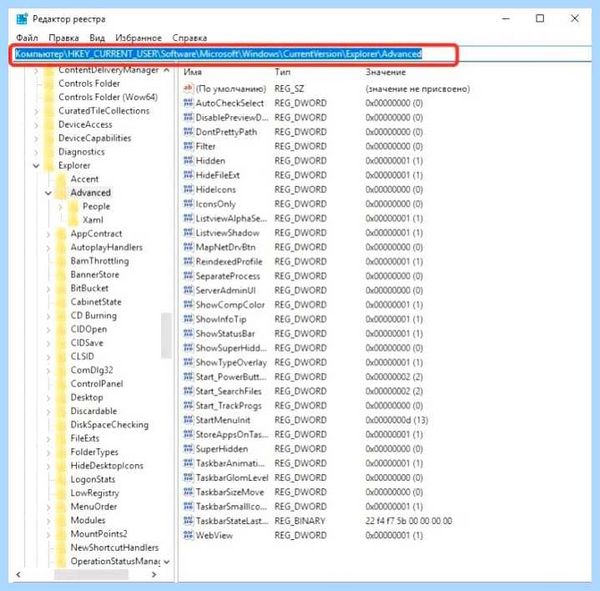The height and width of the screenshot is (591, 600).
Task: Select the SeparateProcess value name
Action: click(x=228, y=276)
